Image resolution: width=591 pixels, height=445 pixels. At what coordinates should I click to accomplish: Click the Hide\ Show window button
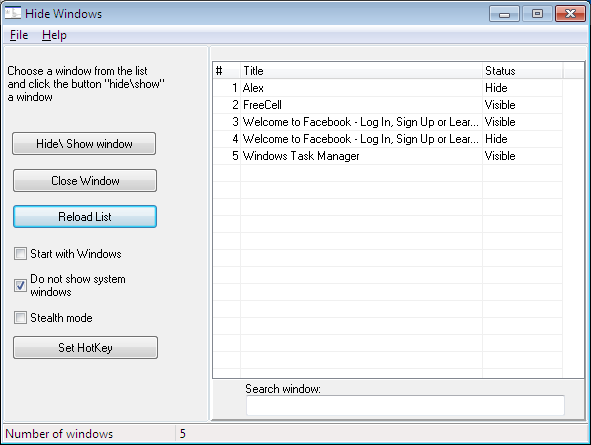point(84,144)
